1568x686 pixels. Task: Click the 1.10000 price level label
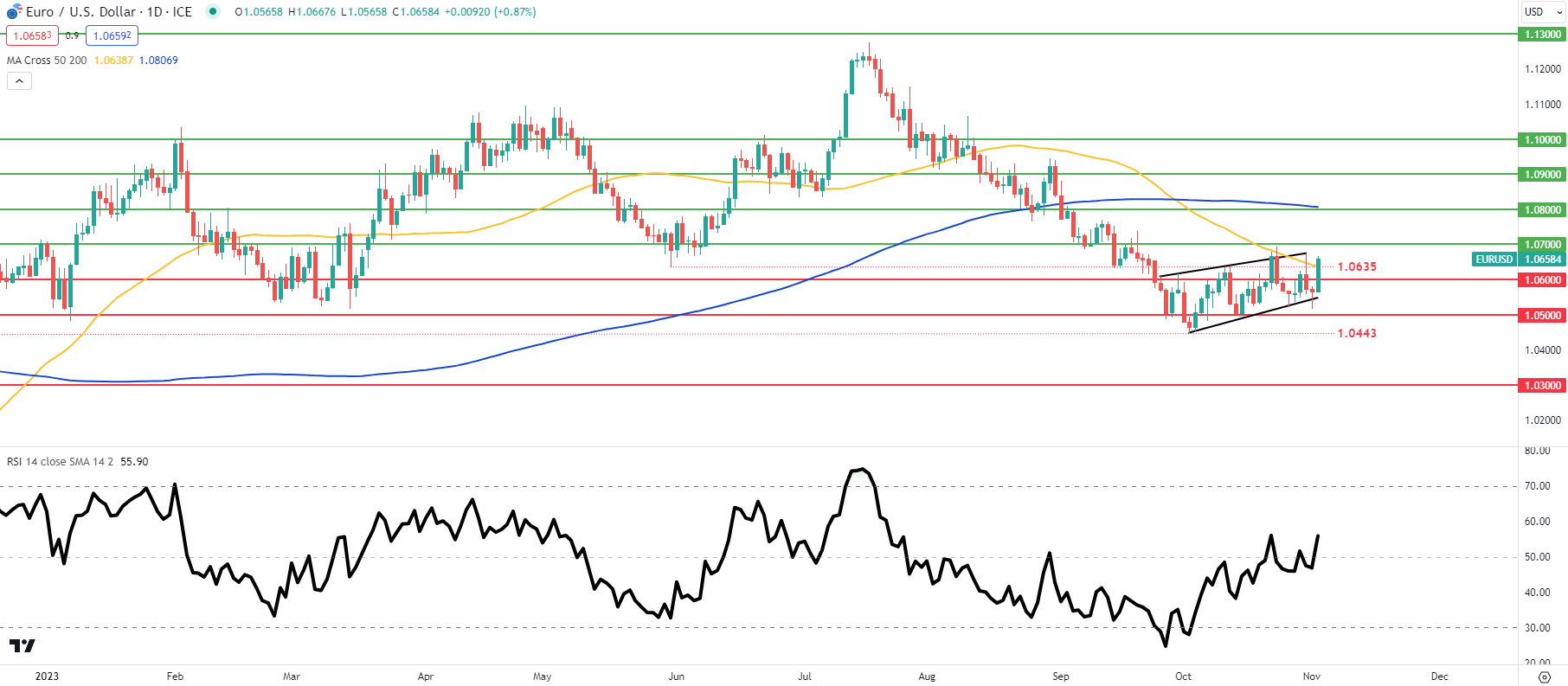pos(1542,139)
